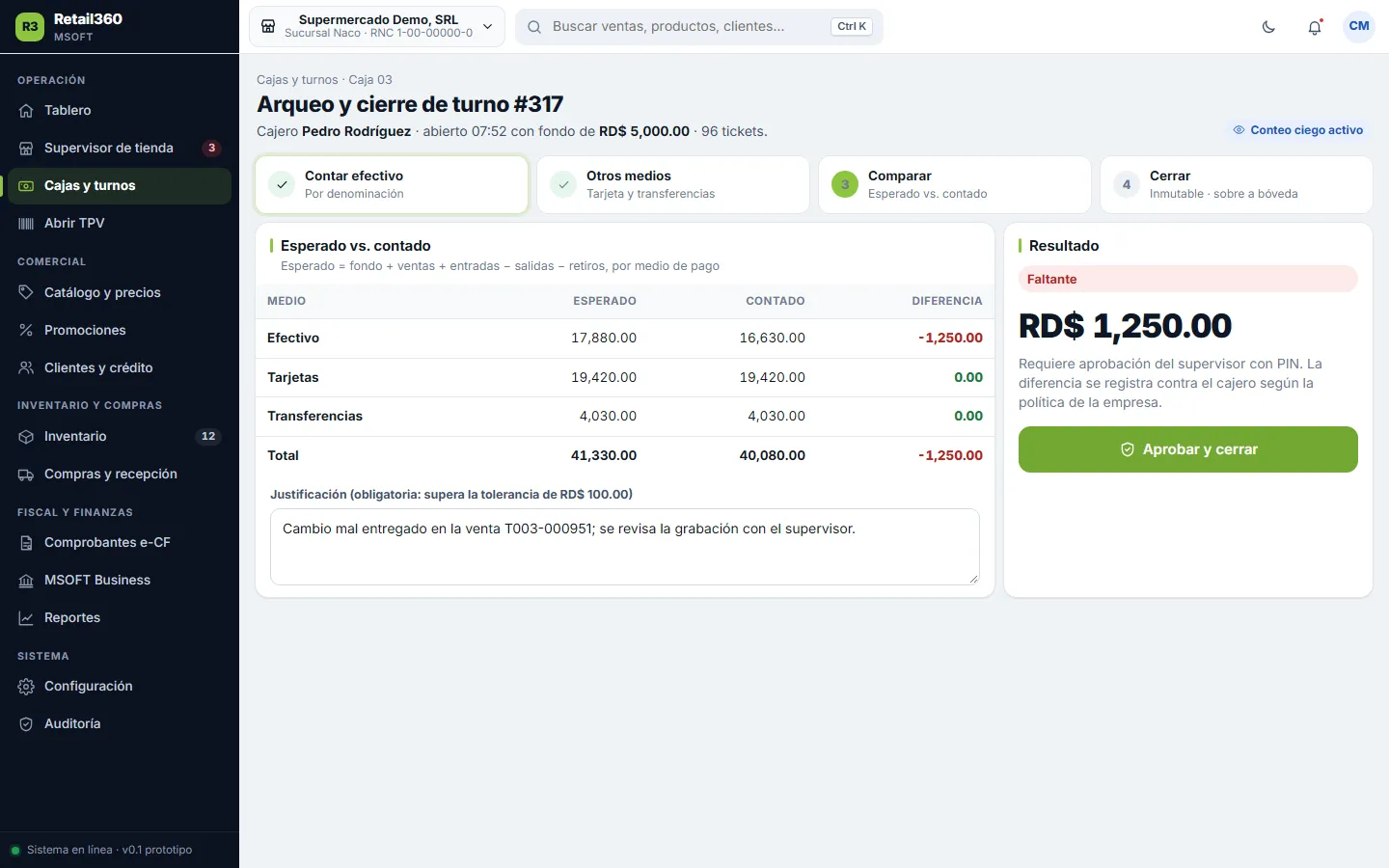Click the checkmark circle on Otros medios step
1389x868 pixels.
[x=563, y=184]
